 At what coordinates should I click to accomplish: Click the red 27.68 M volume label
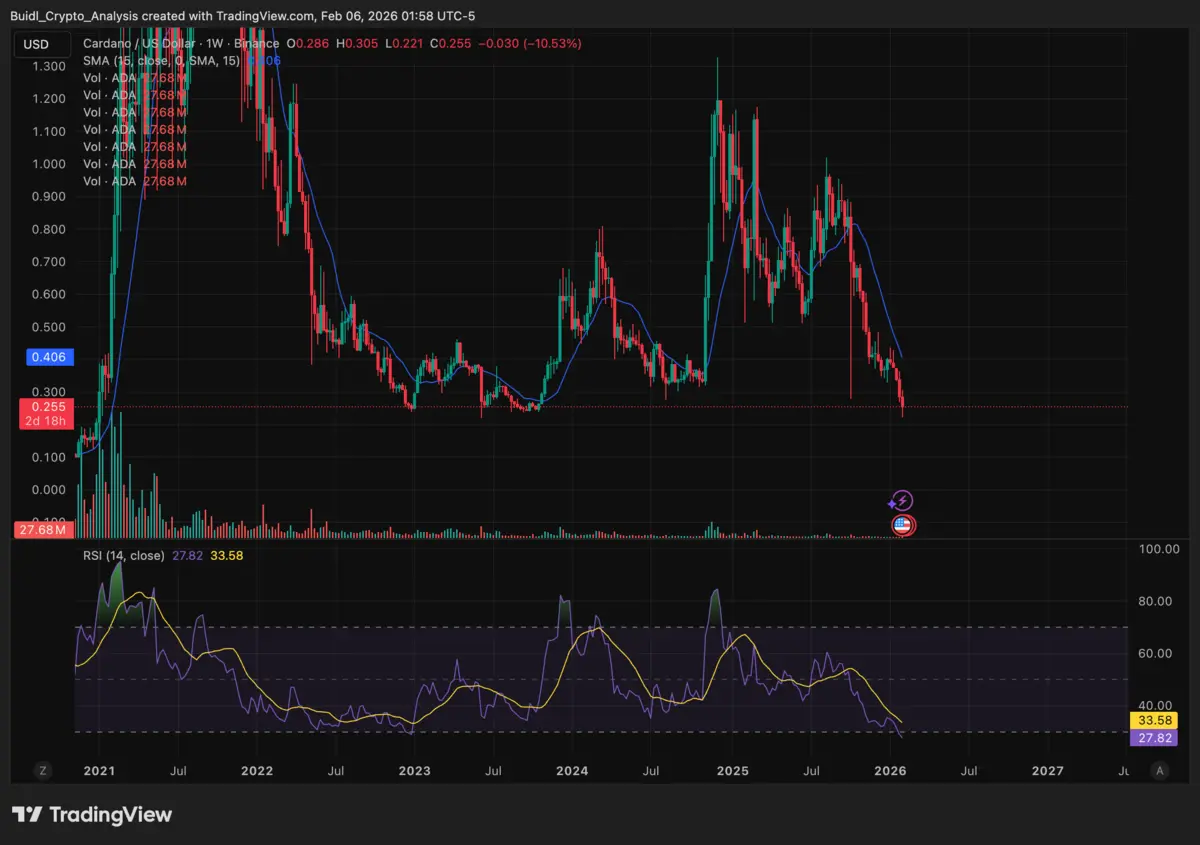click(x=41, y=529)
